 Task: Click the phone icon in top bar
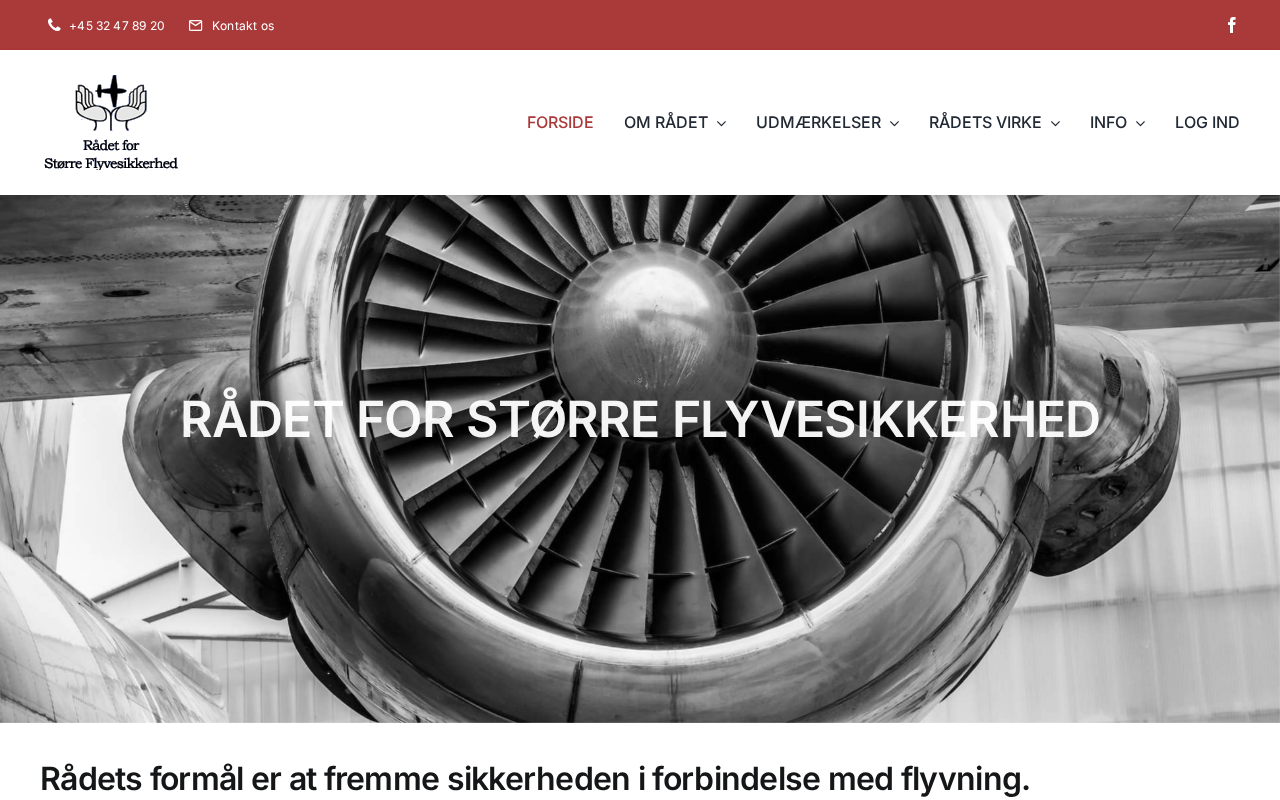click(54, 25)
